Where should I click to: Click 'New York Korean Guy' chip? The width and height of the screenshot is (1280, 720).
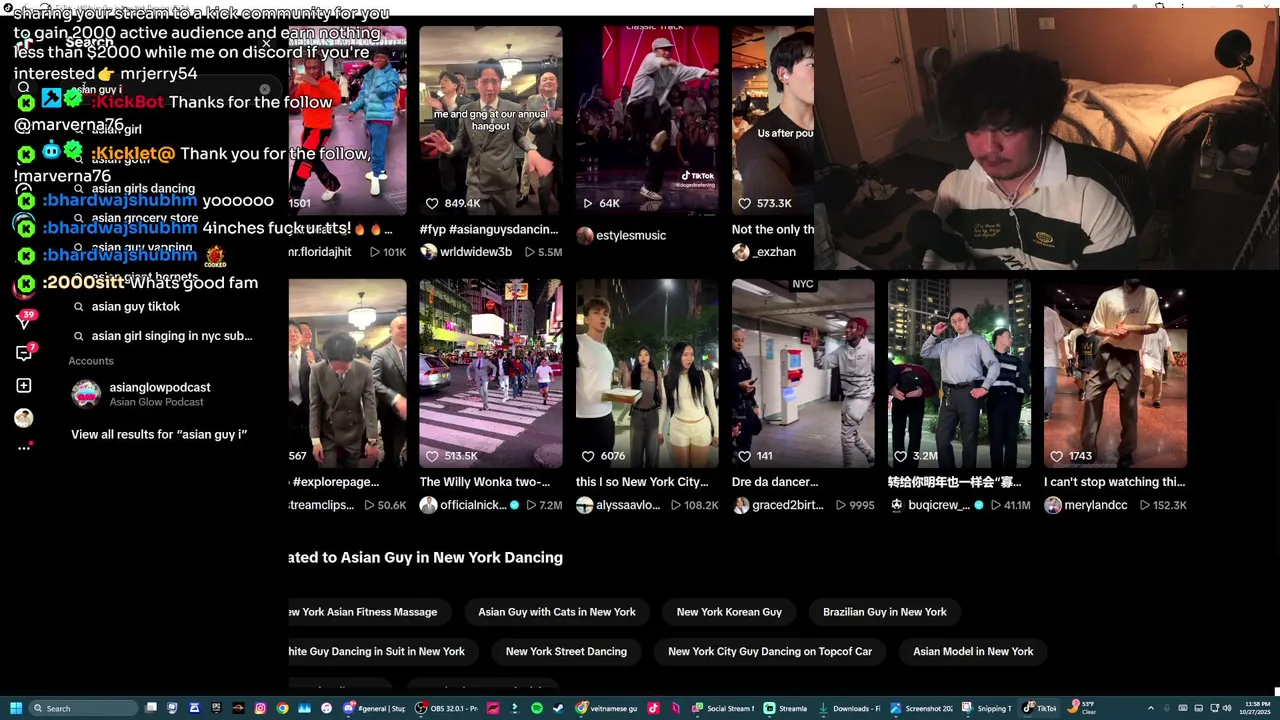point(729,612)
